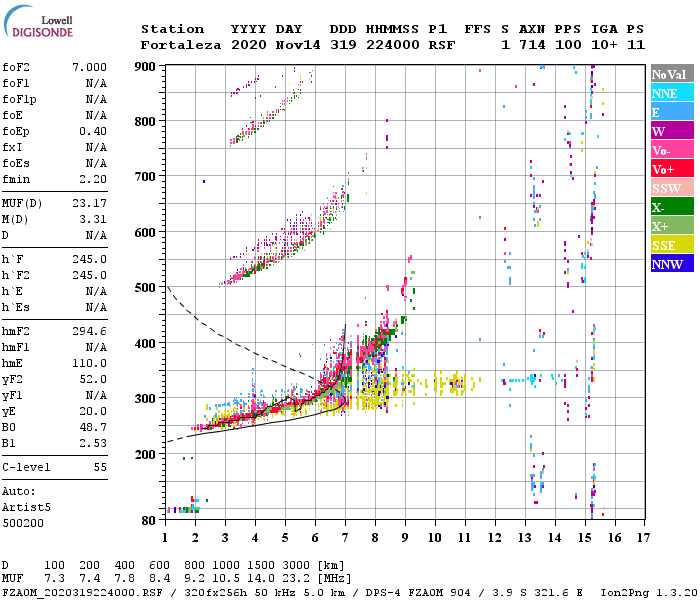
Task: Select the M(D) value 3.31
Action: point(93,220)
